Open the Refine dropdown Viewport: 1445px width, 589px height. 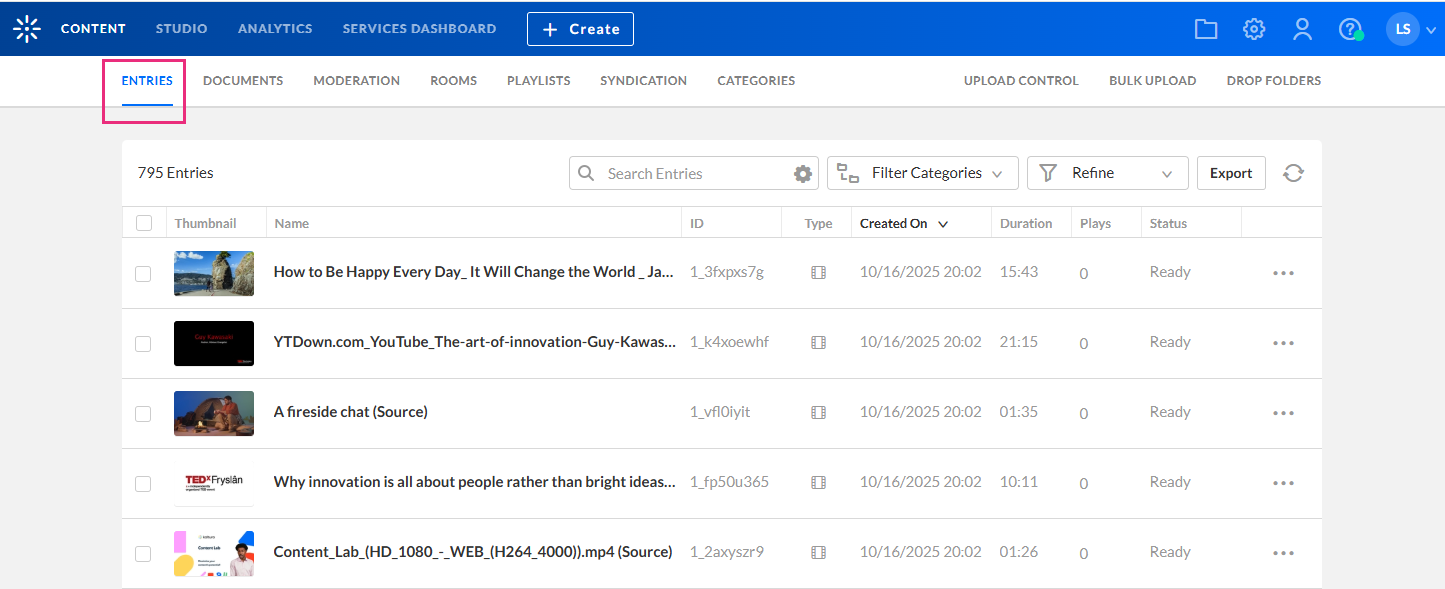pos(1107,173)
